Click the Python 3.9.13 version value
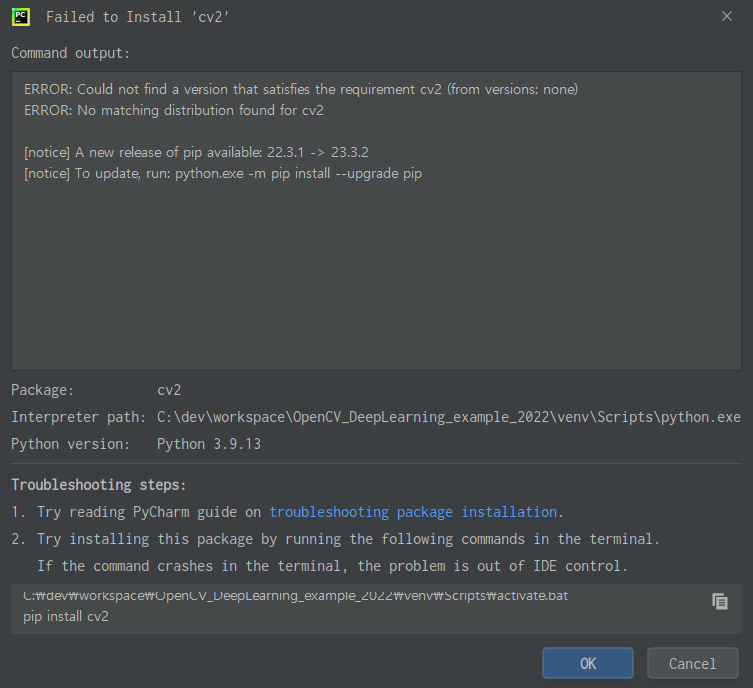The height and width of the screenshot is (688, 753). click(209, 444)
